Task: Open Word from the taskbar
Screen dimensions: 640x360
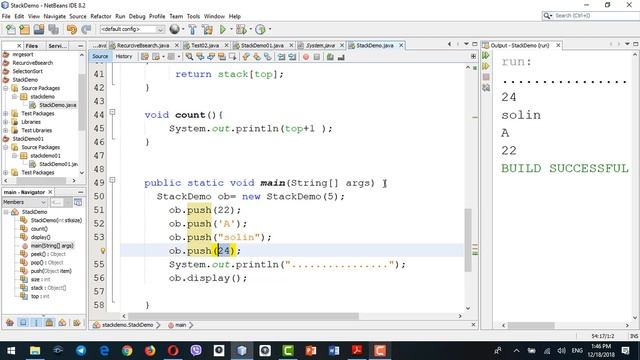Action: [x=334, y=351]
